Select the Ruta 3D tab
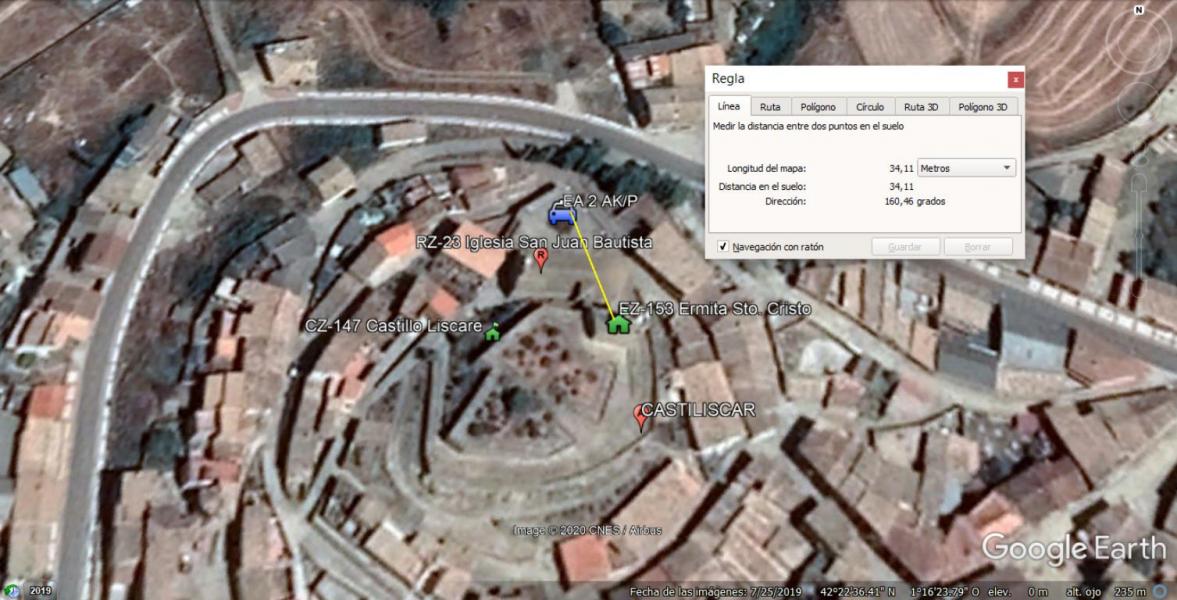 tap(921, 107)
